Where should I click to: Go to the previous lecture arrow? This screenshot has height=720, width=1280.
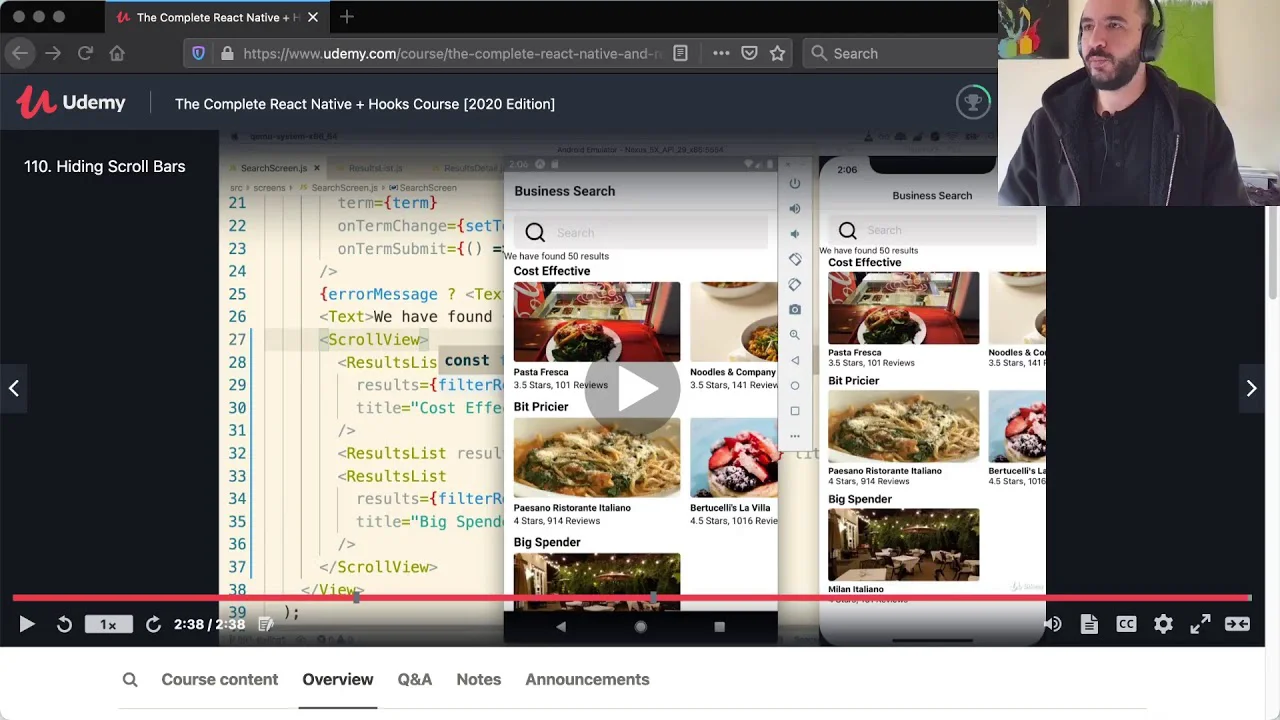pos(14,388)
